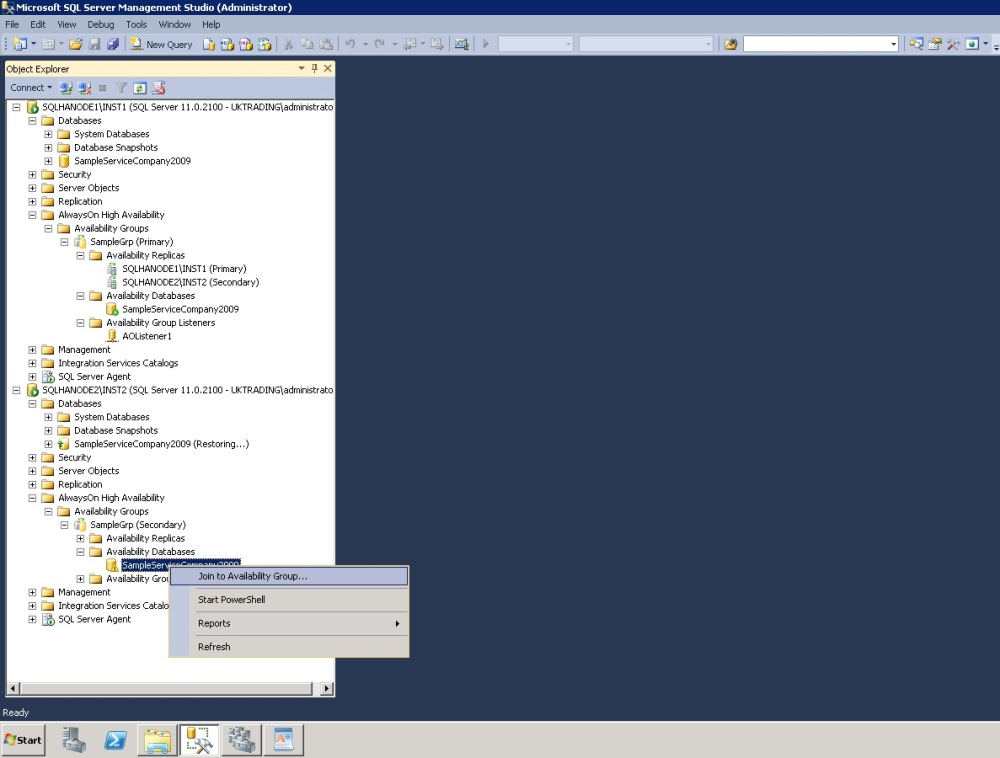The height and width of the screenshot is (758, 1000).
Task: Click the Analysis Services XMLA Query icon
Action: point(264,44)
